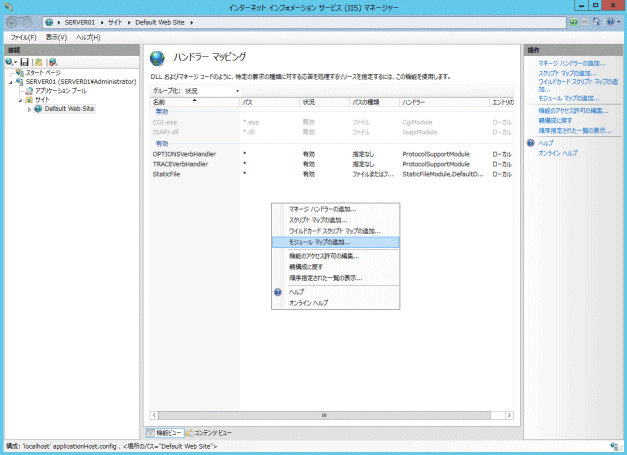
Task: Choose マネージ ハンドラーの追加 in the context menu
Action: [x=335, y=209]
